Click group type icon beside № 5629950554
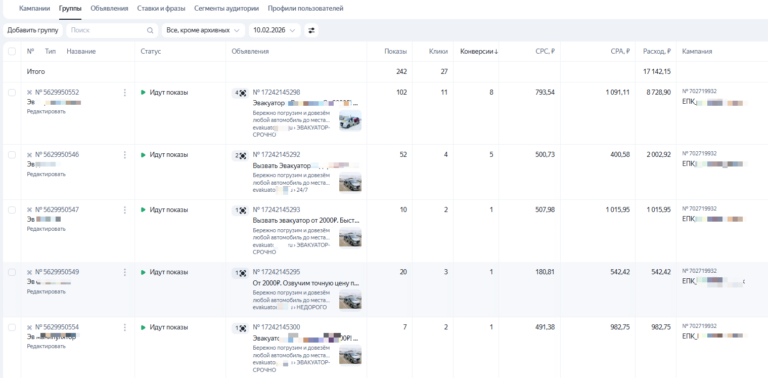768x378 pixels. tap(29, 327)
